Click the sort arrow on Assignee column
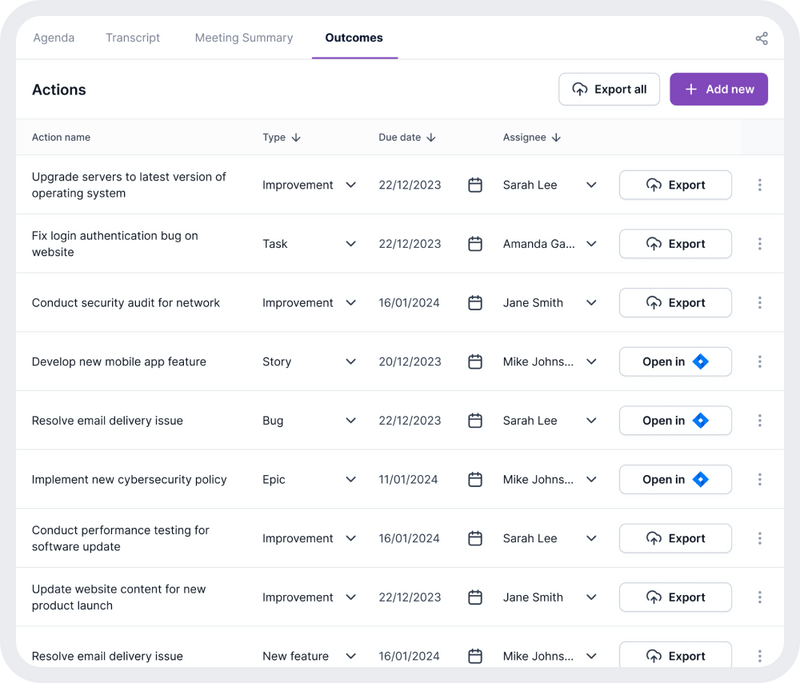Viewport: 800px width, 683px height. 556,138
